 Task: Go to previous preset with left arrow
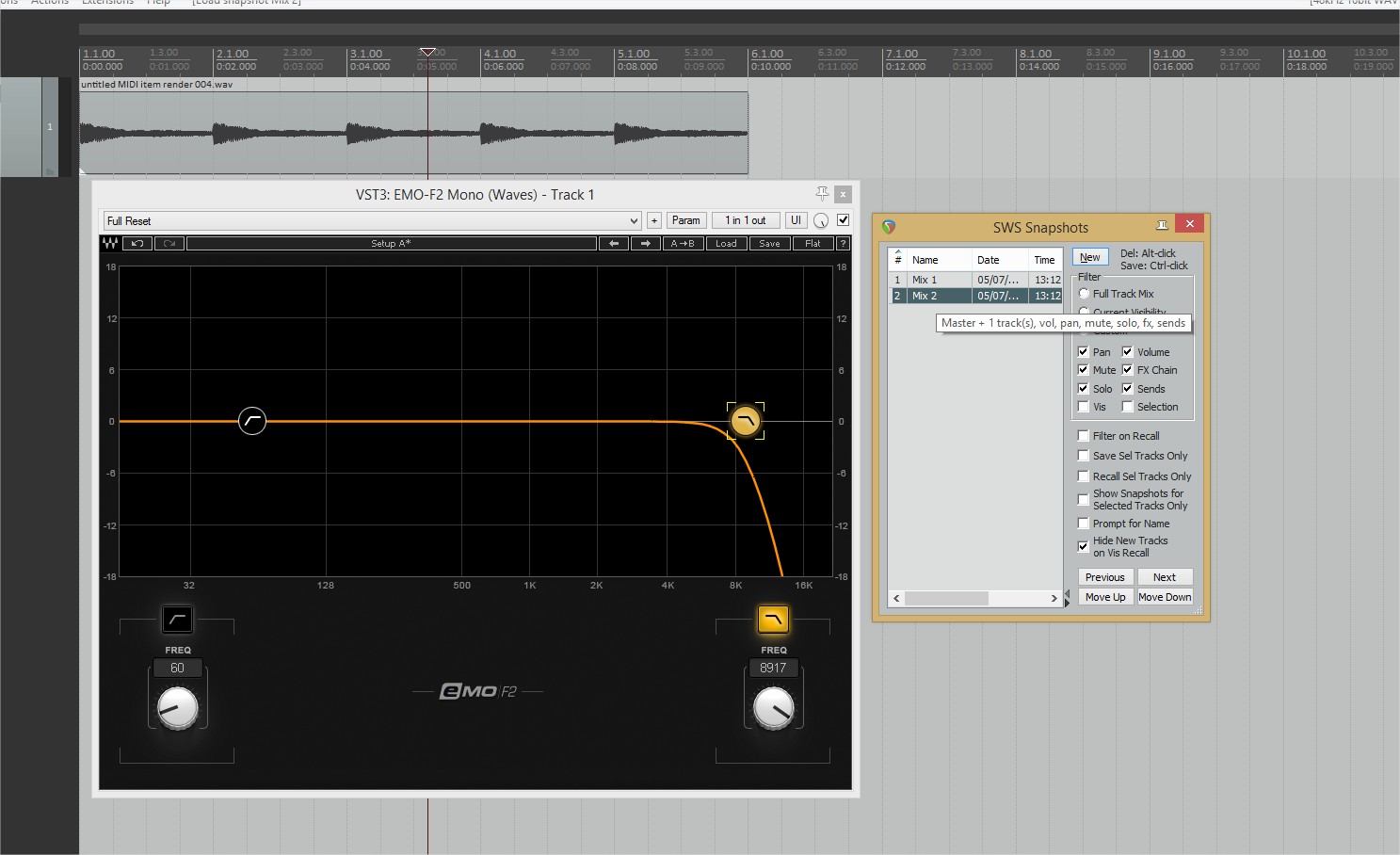point(614,243)
